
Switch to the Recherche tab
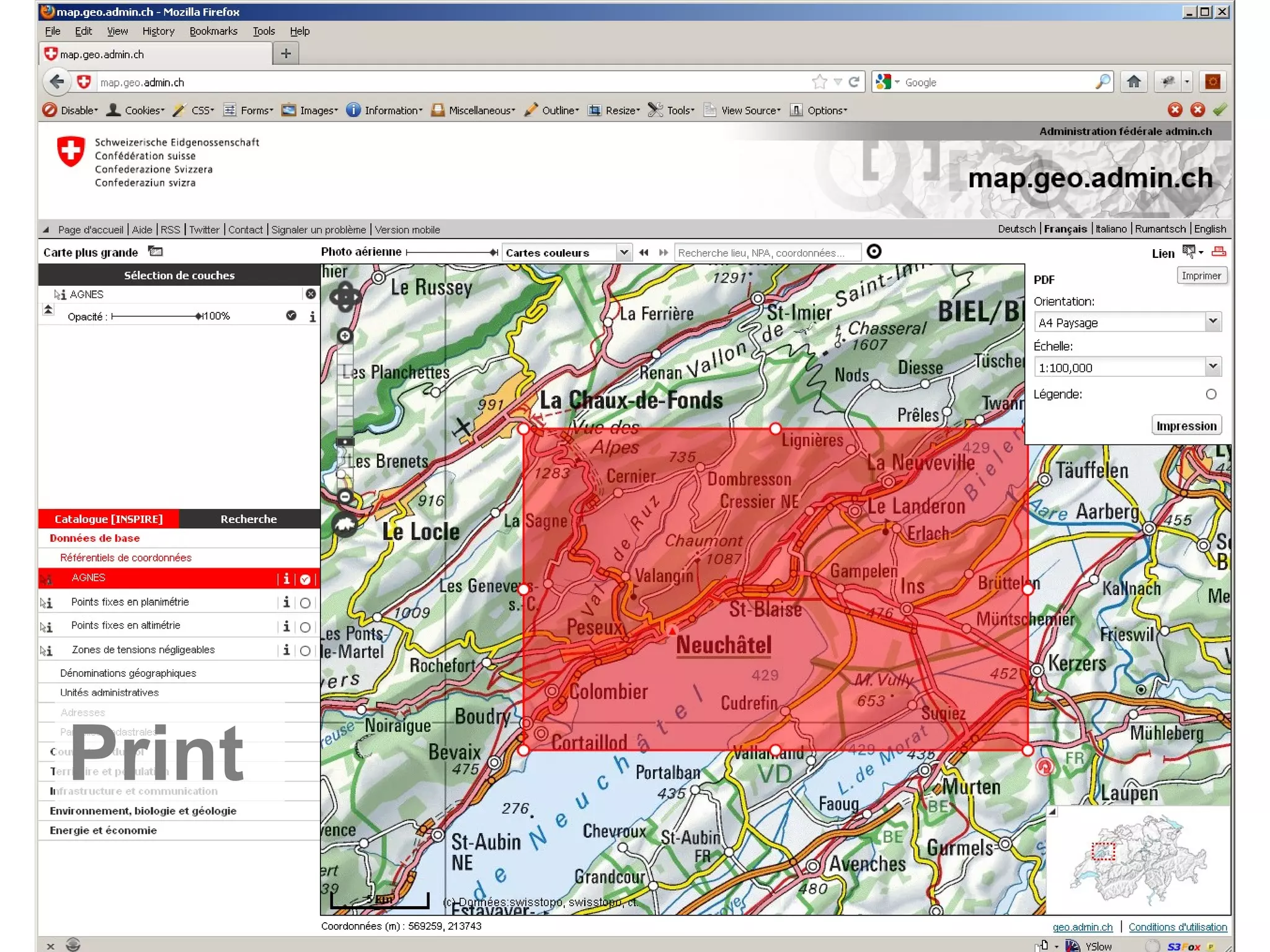pyautogui.click(x=249, y=519)
